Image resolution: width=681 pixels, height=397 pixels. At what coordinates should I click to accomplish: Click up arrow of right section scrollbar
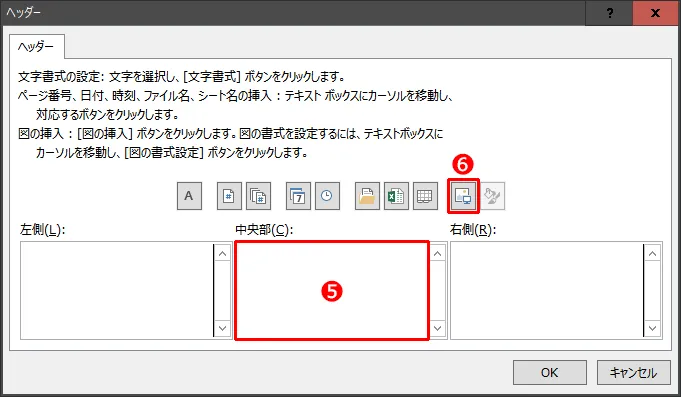tap(652, 253)
